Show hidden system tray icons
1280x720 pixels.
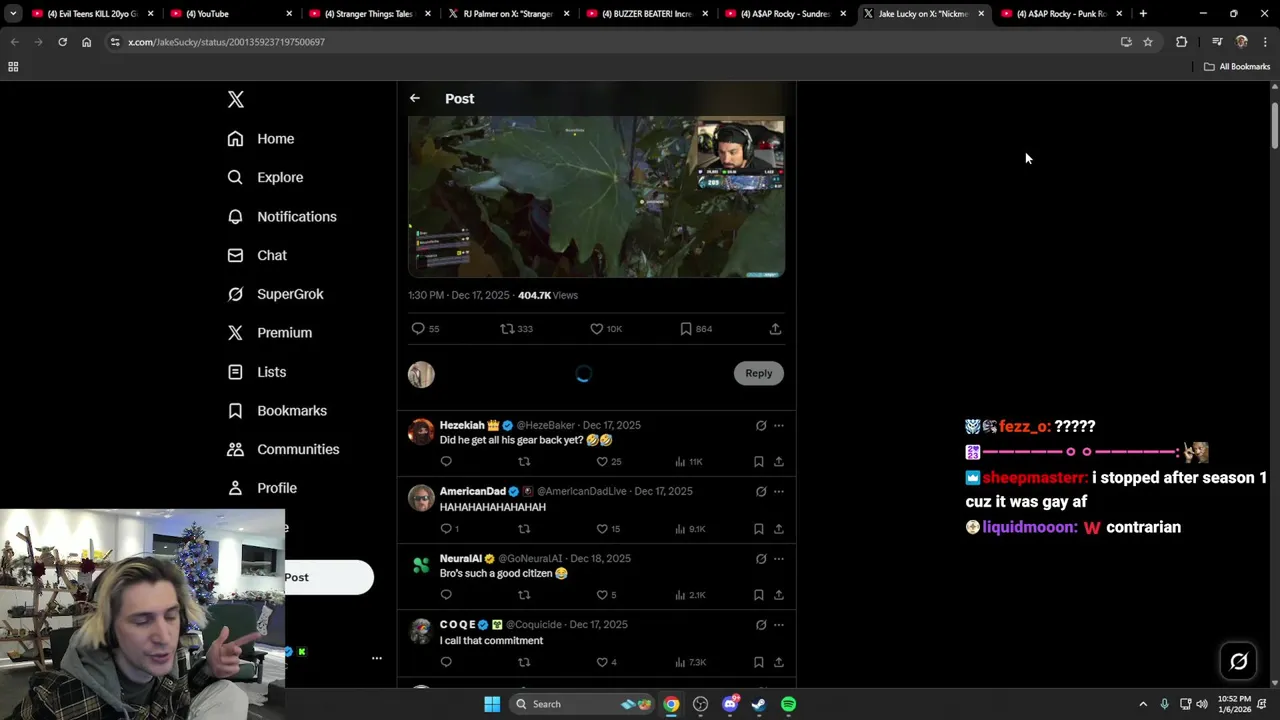pos(1143,704)
